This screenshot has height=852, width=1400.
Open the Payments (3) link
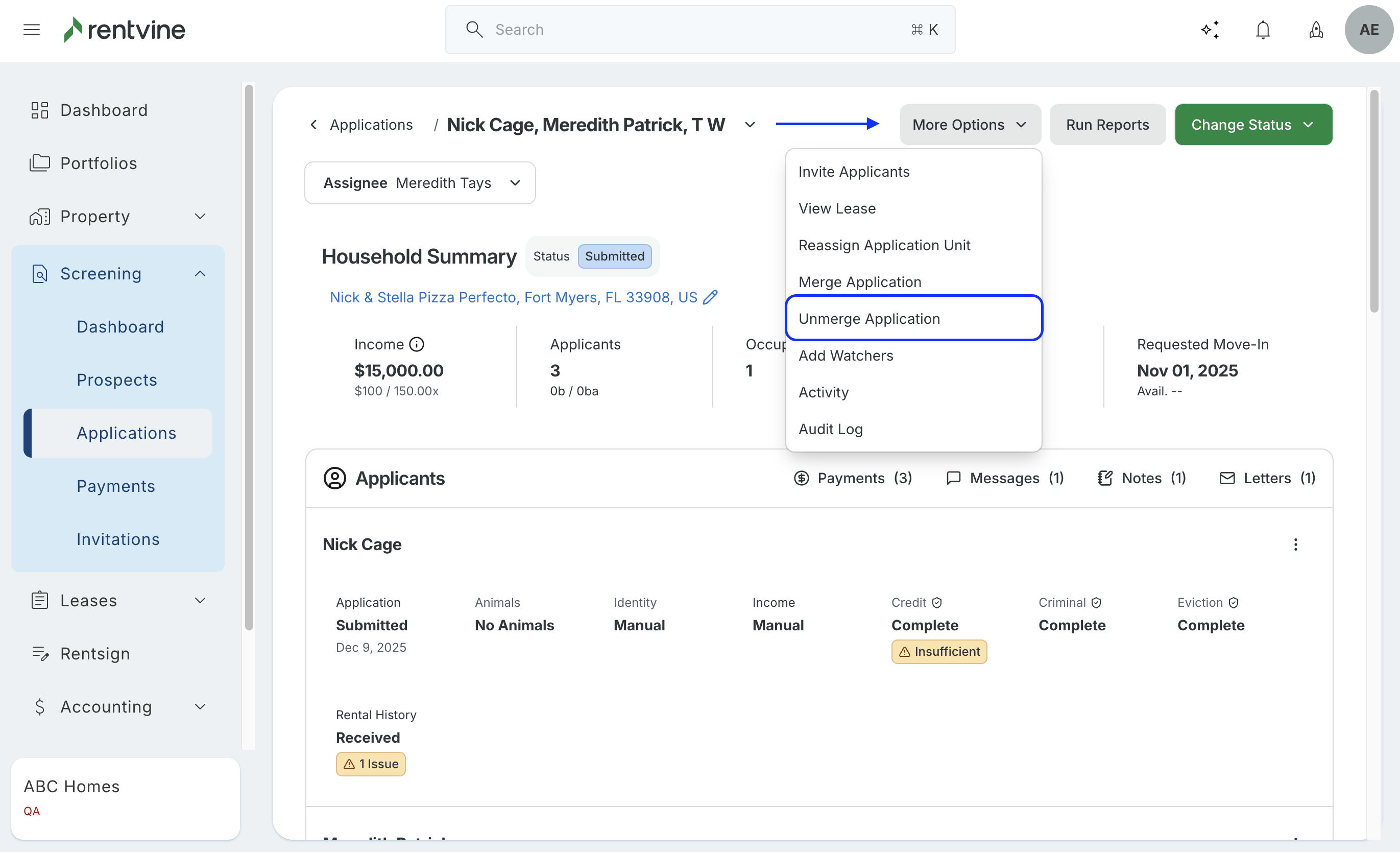(853, 478)
